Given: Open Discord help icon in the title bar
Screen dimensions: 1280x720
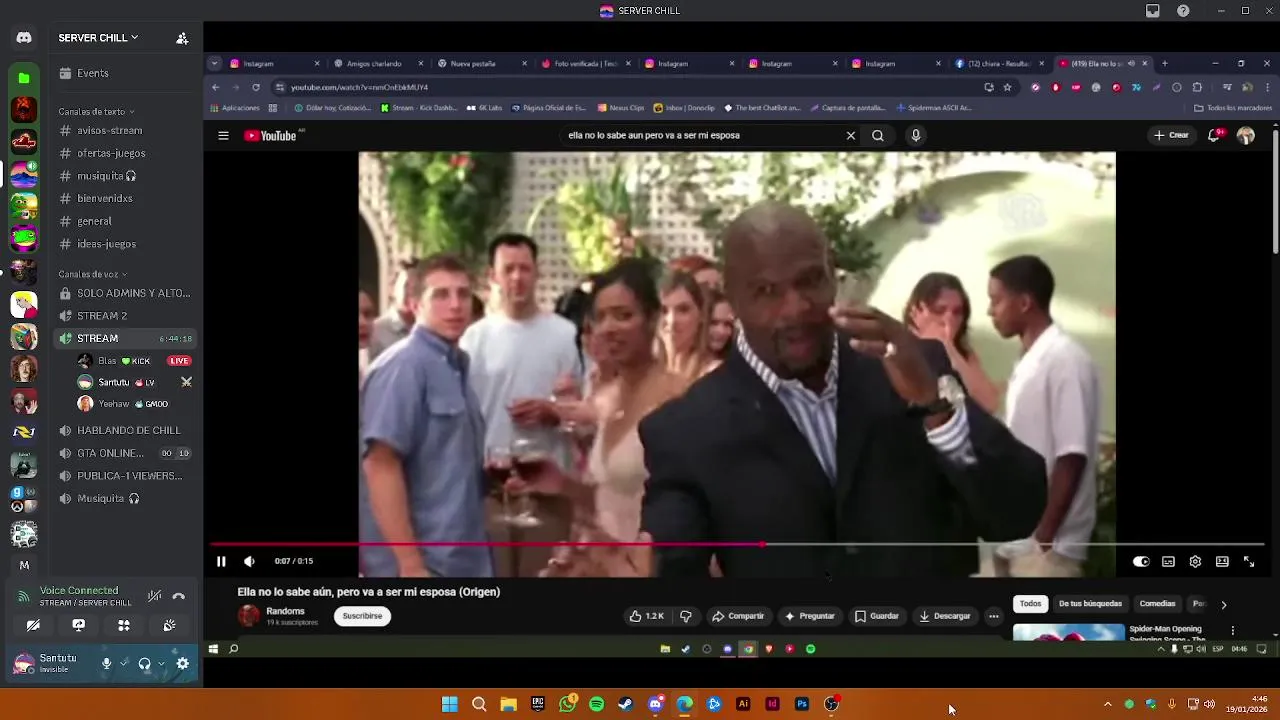Looking at the screenshot, I should [x=1183, y=11].
